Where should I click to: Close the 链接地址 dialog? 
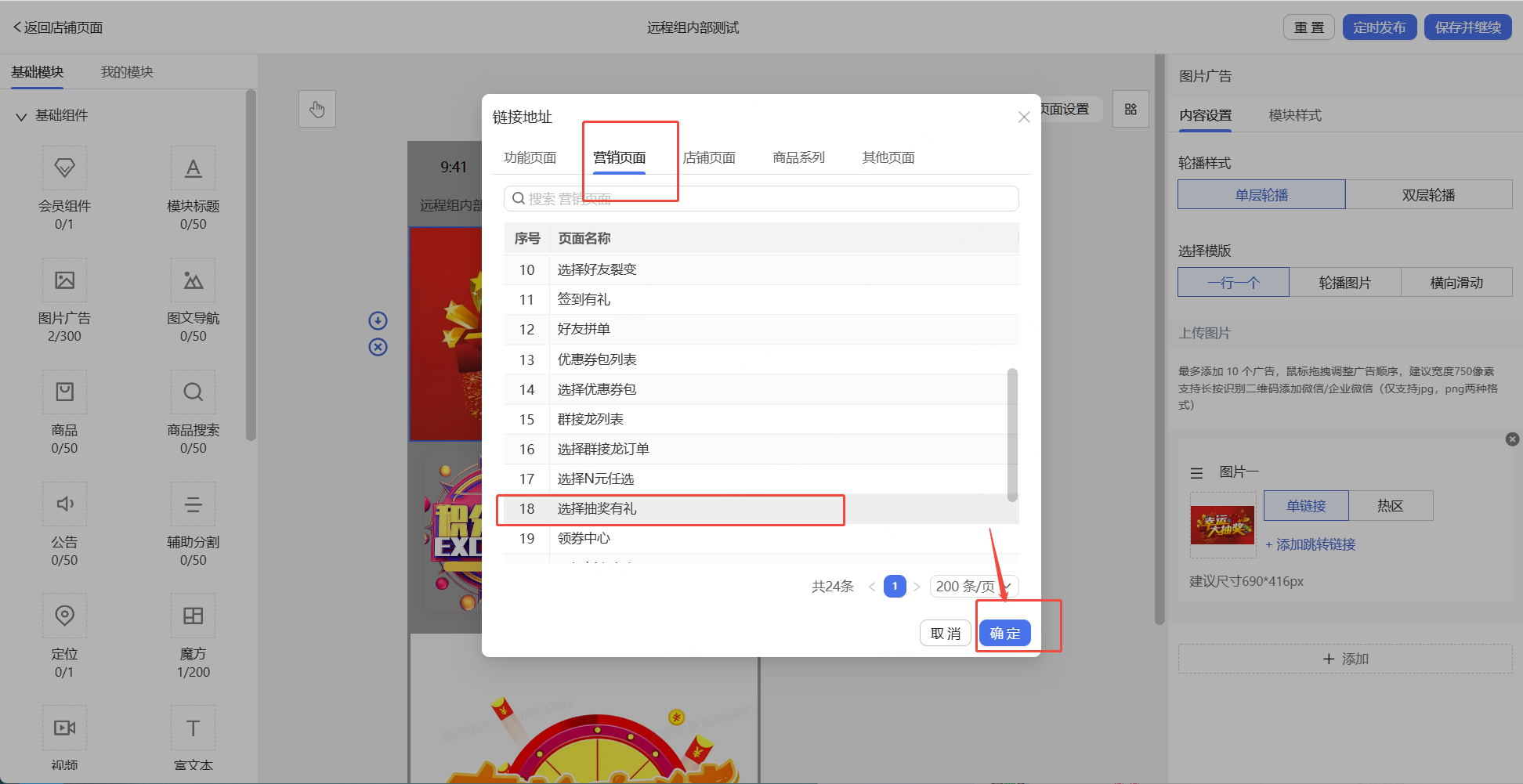[x=1024, y=117]
